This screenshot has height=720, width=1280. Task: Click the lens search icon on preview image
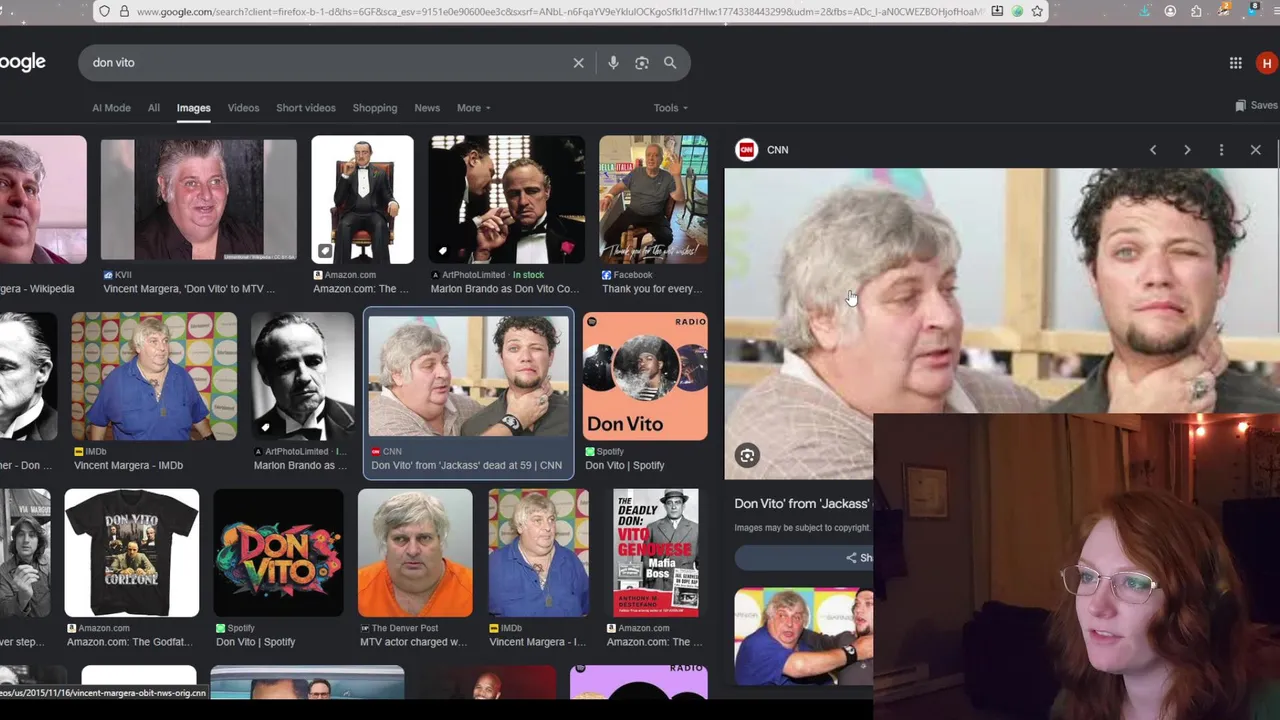click(747, 456)
